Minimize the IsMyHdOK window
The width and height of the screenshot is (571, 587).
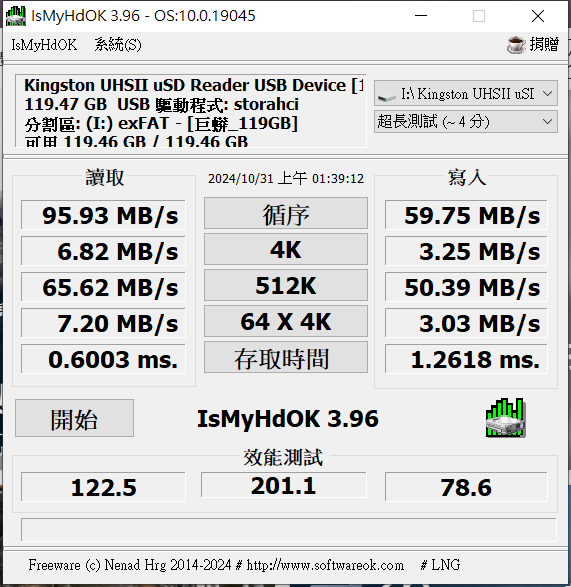click(421, 16)
